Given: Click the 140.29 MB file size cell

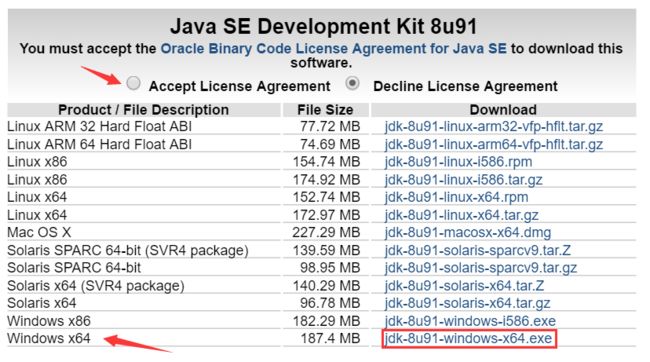Looking at the screenshot, I should point(326,285).
